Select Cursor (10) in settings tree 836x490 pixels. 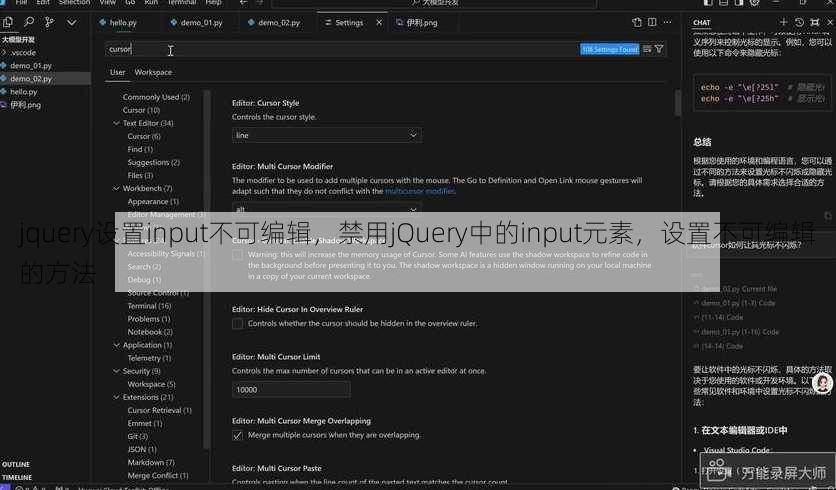coord(141,110)
